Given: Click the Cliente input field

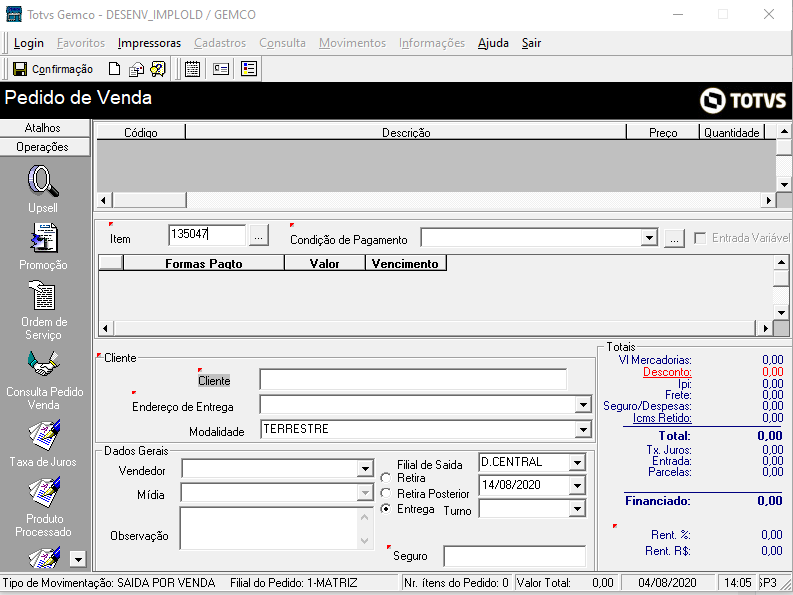Looking at the screenshot, I should [x=413, y=379].
